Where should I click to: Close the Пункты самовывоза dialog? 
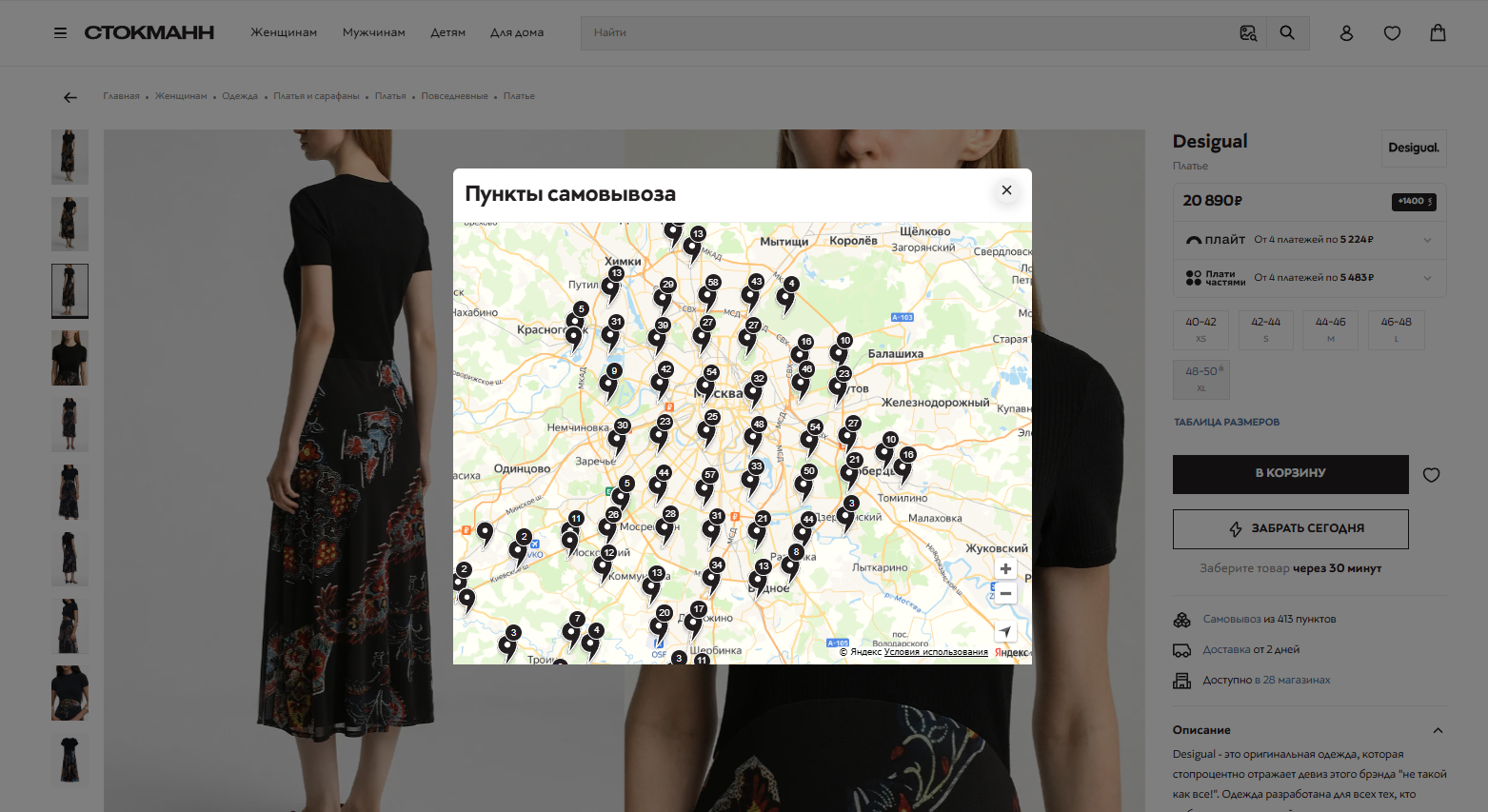pos(1006,190)
